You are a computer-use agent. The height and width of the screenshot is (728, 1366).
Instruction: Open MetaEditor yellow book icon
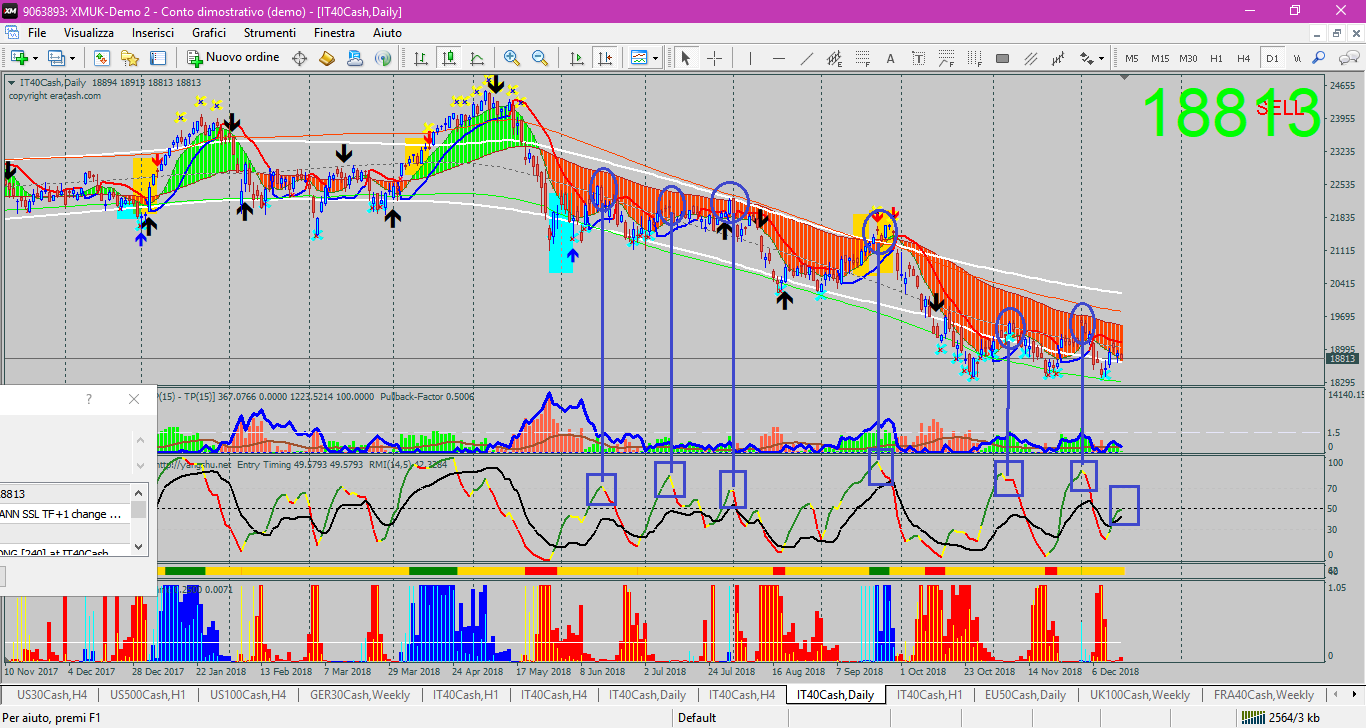[x=327, y=57]
